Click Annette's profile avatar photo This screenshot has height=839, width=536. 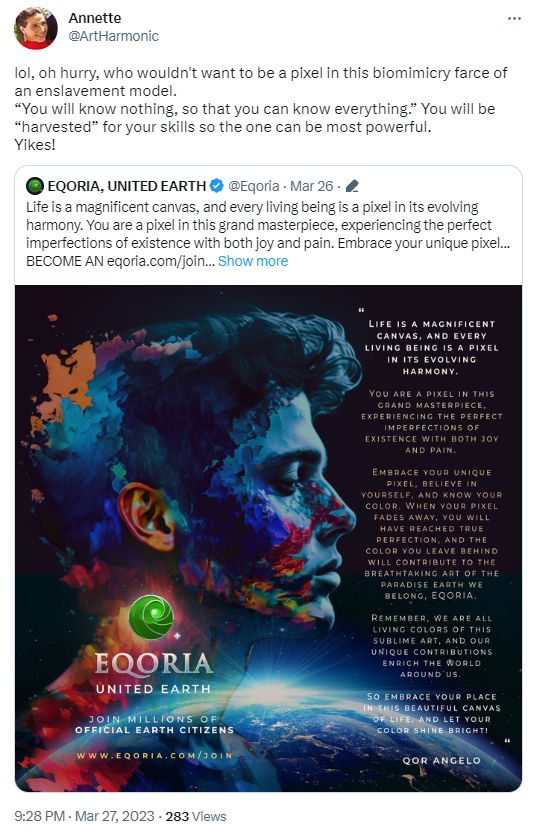(36, 28)
